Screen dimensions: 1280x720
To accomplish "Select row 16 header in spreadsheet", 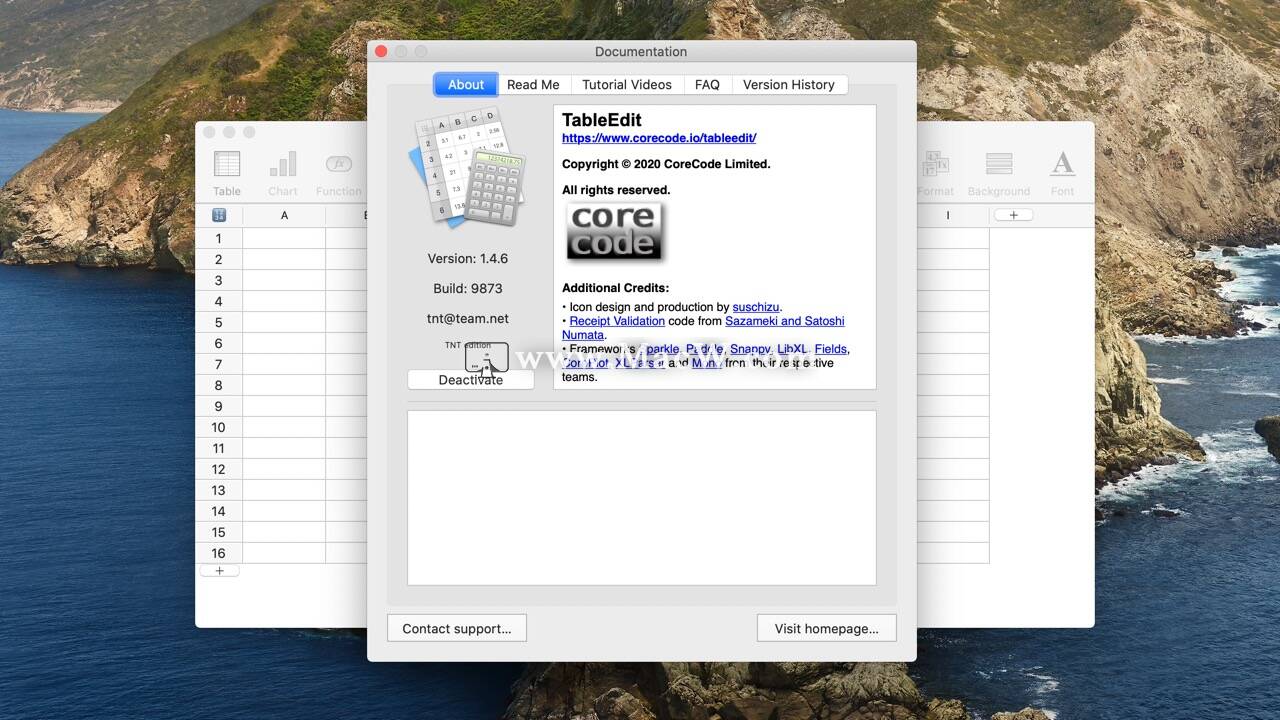I will click(219, 553).
